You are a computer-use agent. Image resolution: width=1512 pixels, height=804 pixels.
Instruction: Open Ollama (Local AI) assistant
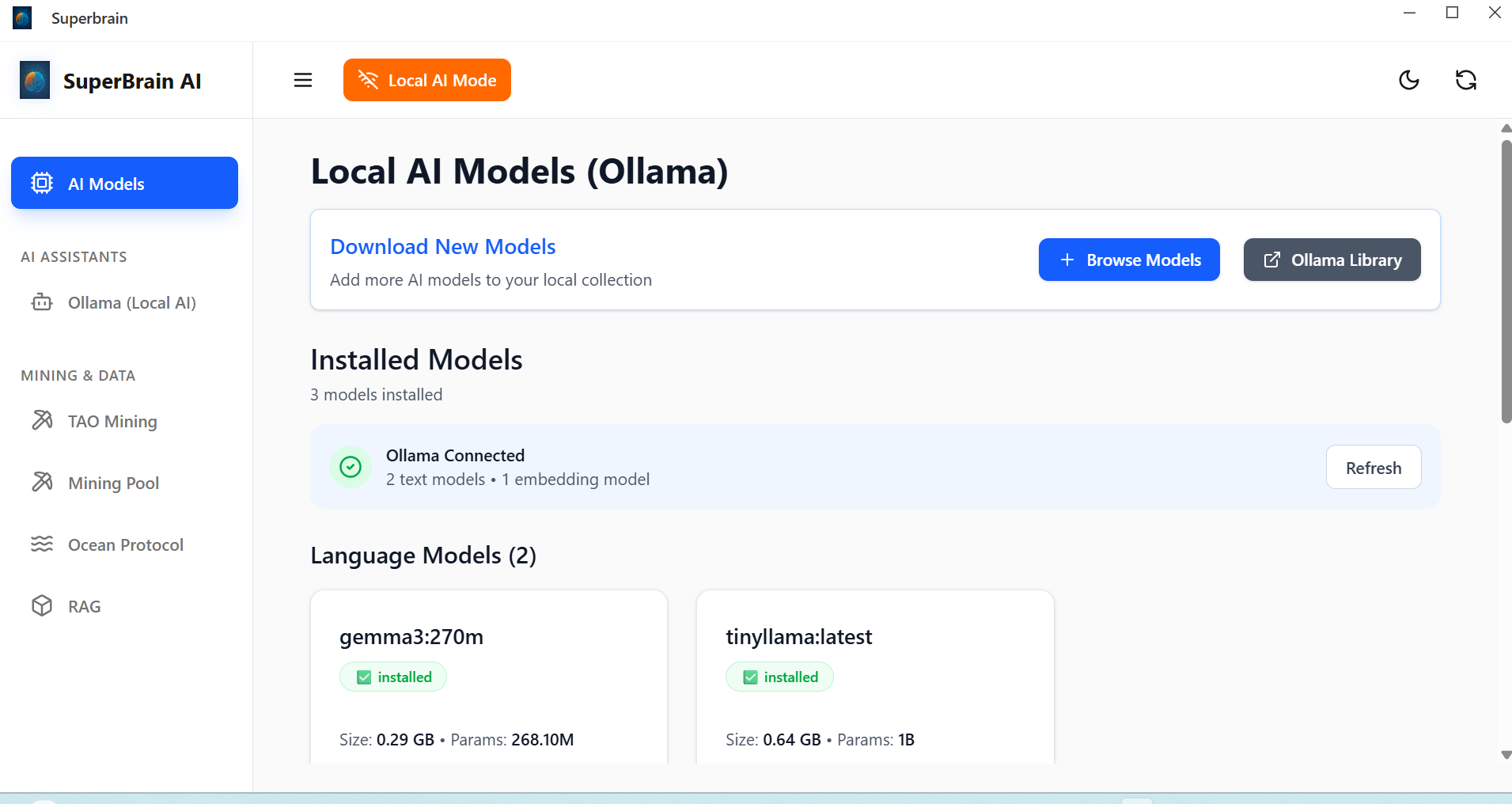pyautogui.click(x=131, y=302)
